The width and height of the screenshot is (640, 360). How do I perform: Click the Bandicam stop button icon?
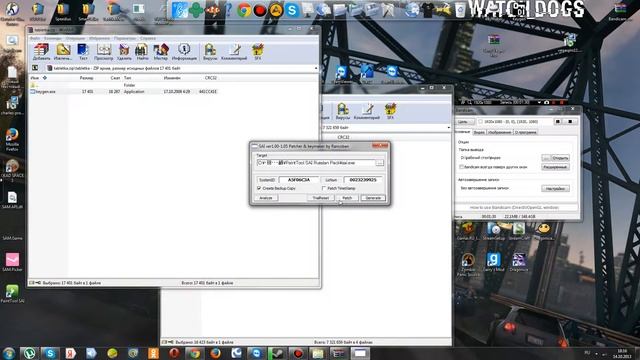570,122
